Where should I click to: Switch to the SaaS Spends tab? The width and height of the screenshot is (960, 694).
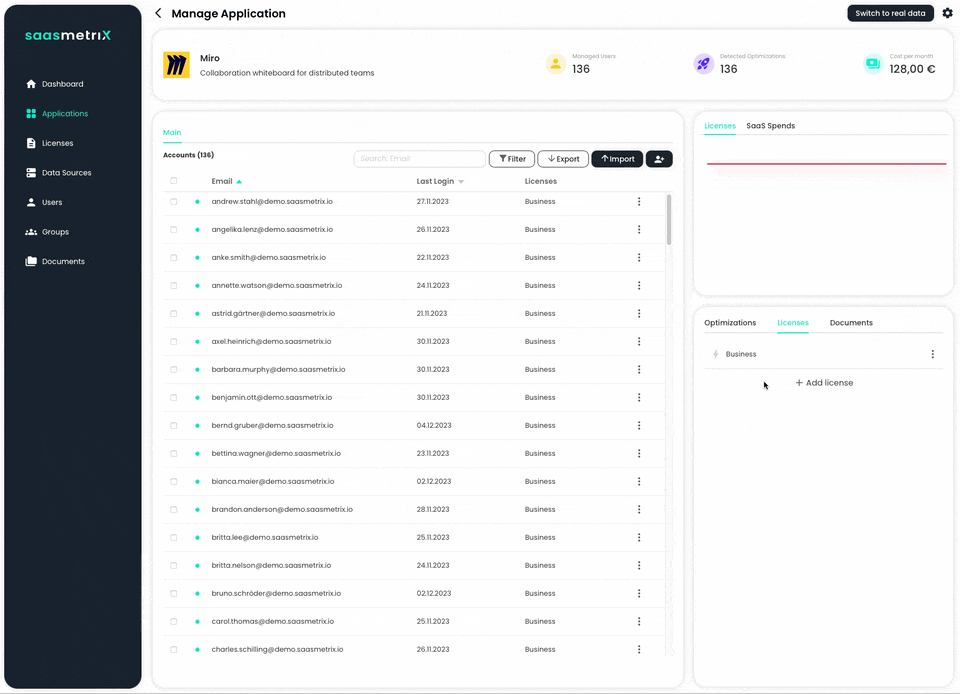coord(770,126)
